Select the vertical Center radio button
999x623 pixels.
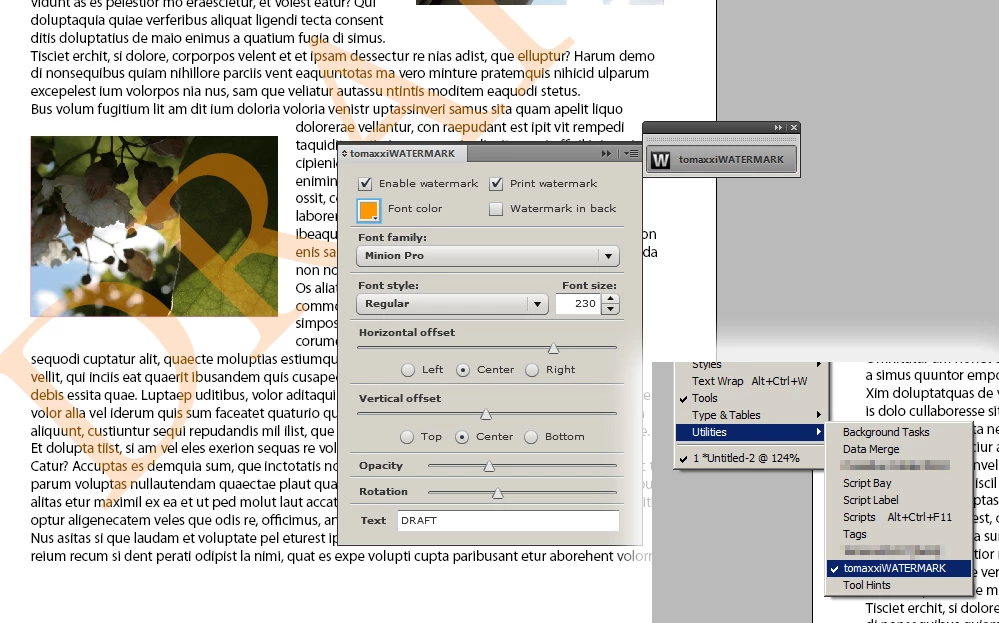click(x=462, y=437)
